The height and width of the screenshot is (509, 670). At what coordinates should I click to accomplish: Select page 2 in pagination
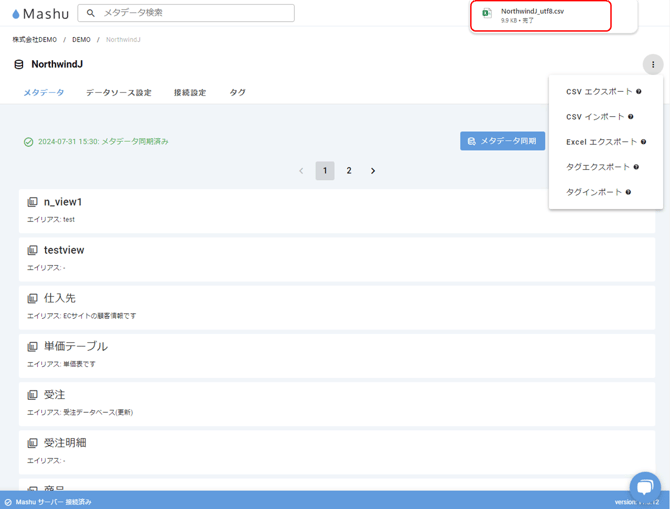click(349, 171)
